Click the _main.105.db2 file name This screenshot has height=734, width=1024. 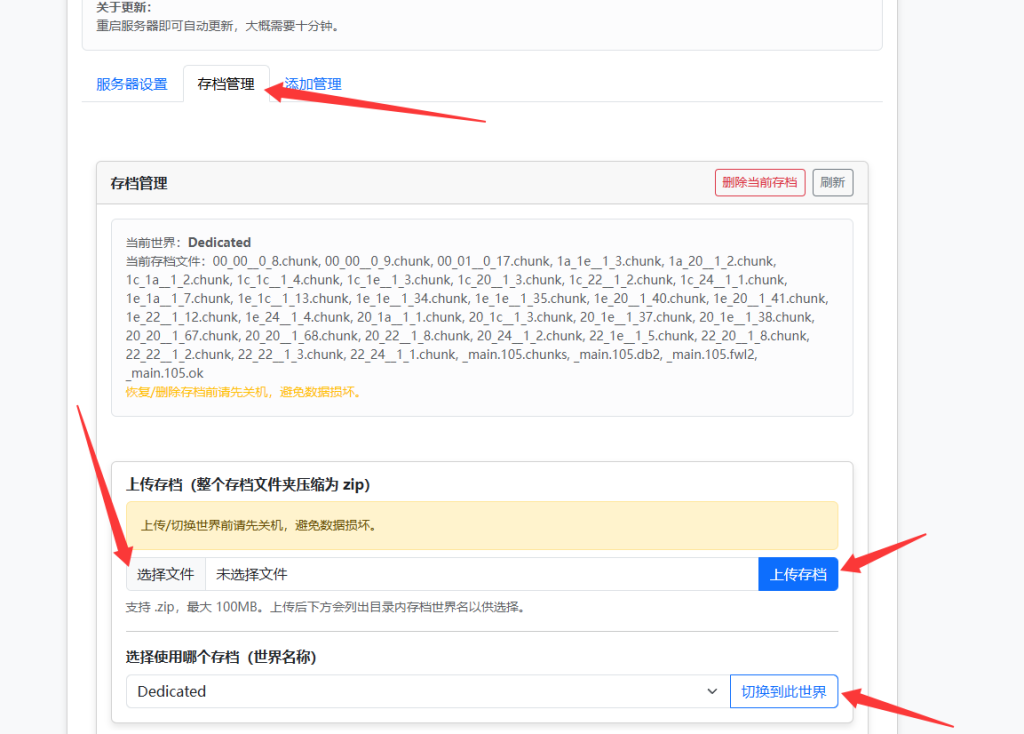click(618, 355)
